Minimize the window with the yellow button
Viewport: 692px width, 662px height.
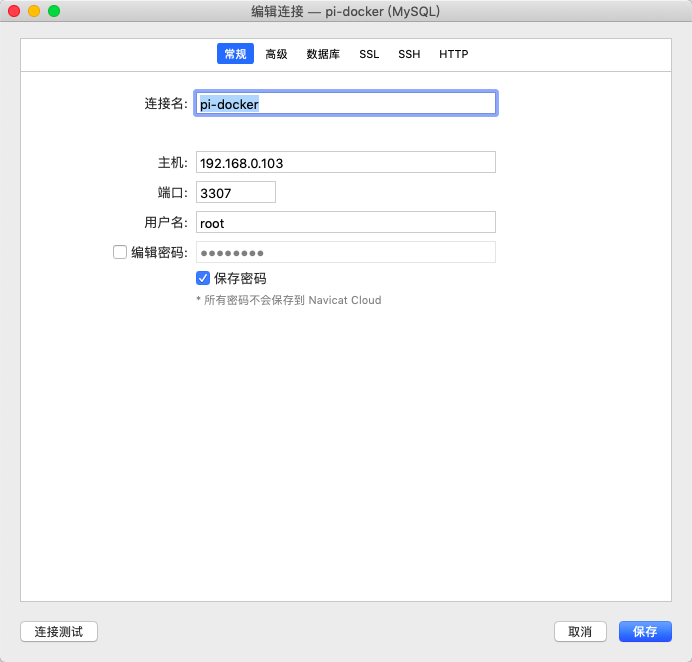coord(34,11)
